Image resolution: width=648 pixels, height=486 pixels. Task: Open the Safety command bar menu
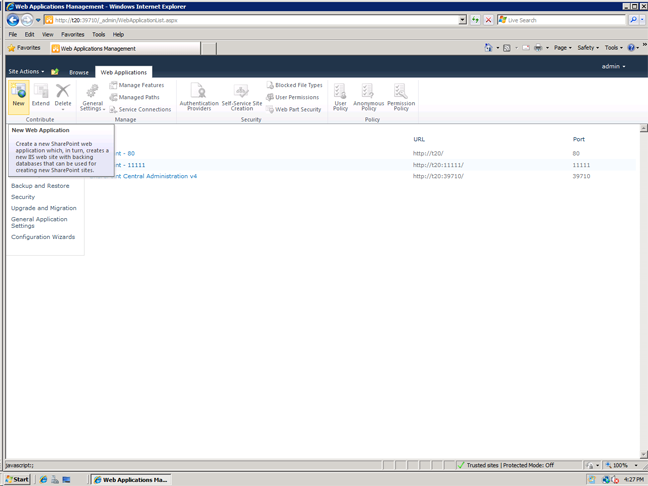(x=588, y=48)
